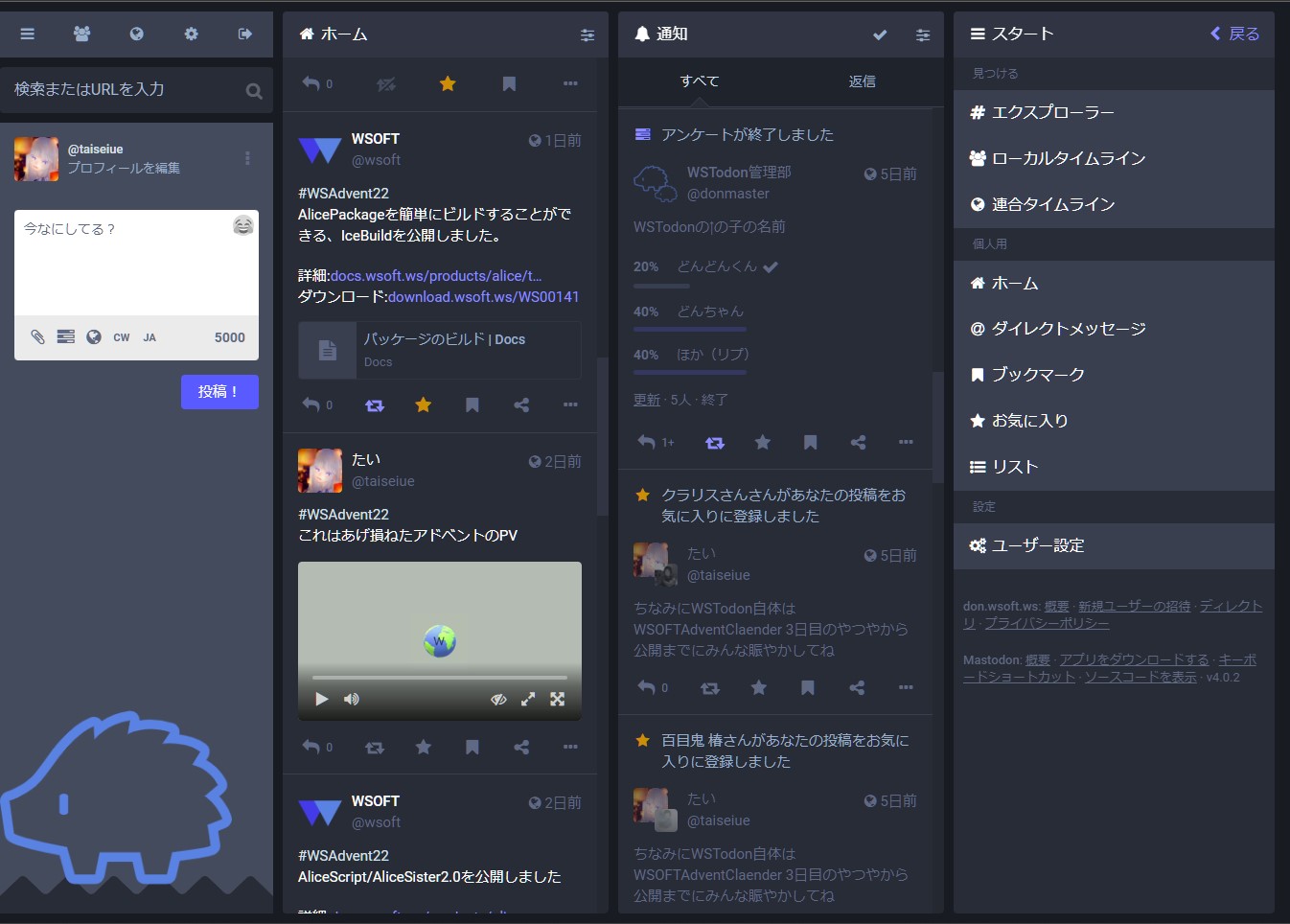Bookmark たい's advent PV post

coord(472,747)
